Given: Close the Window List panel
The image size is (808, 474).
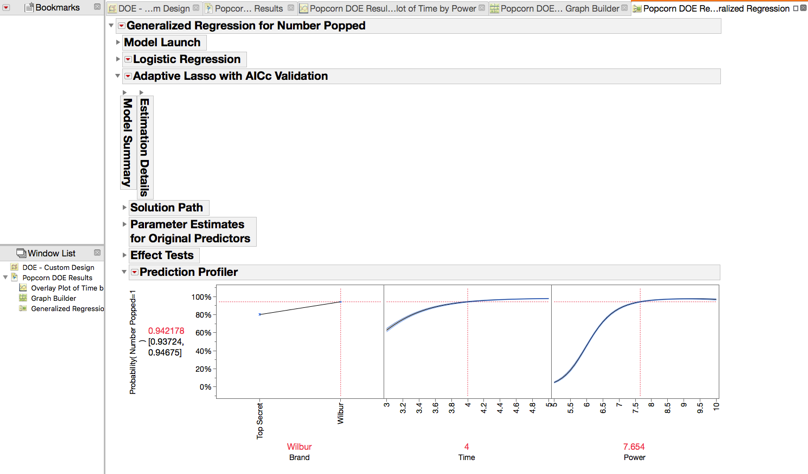Looking at the screenshot, I should 97,252.
